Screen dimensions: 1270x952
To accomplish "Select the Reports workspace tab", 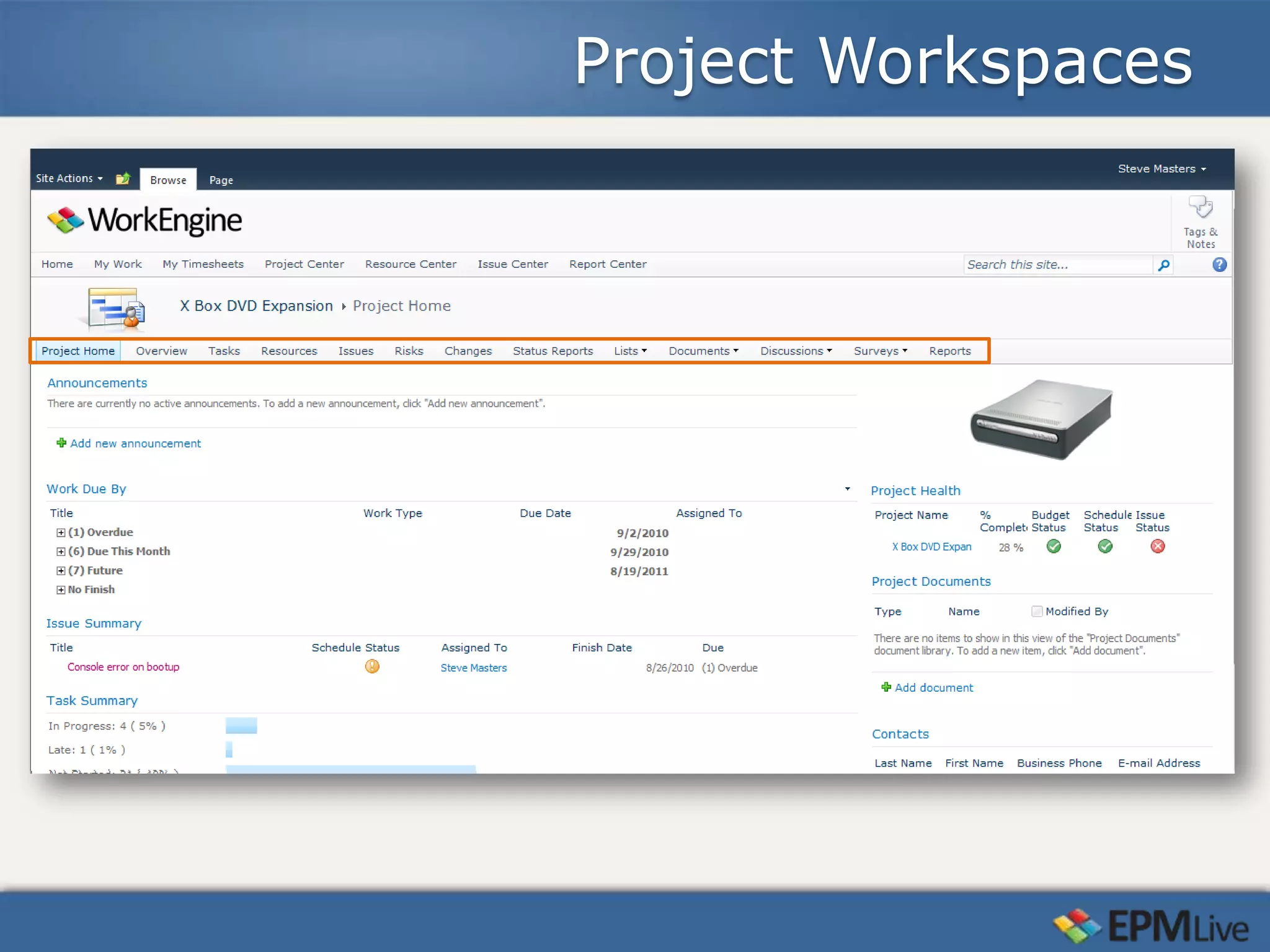I will 949,351.
